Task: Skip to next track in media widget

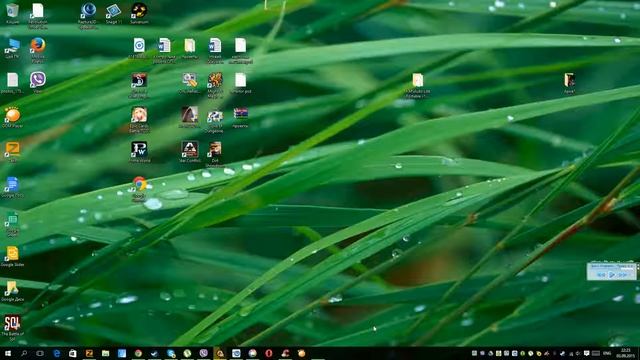Action: click(622, 275)
